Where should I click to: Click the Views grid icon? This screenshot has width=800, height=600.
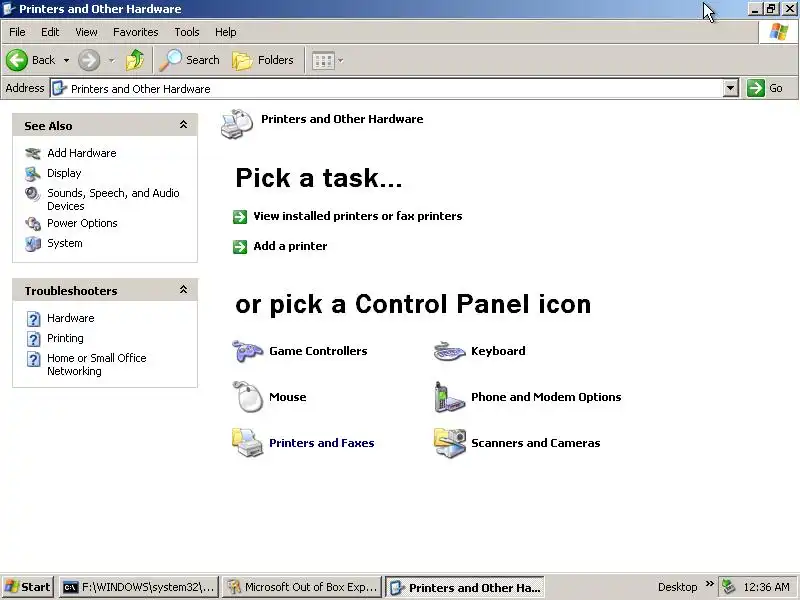pyautogui.click(x=323, y=61)
